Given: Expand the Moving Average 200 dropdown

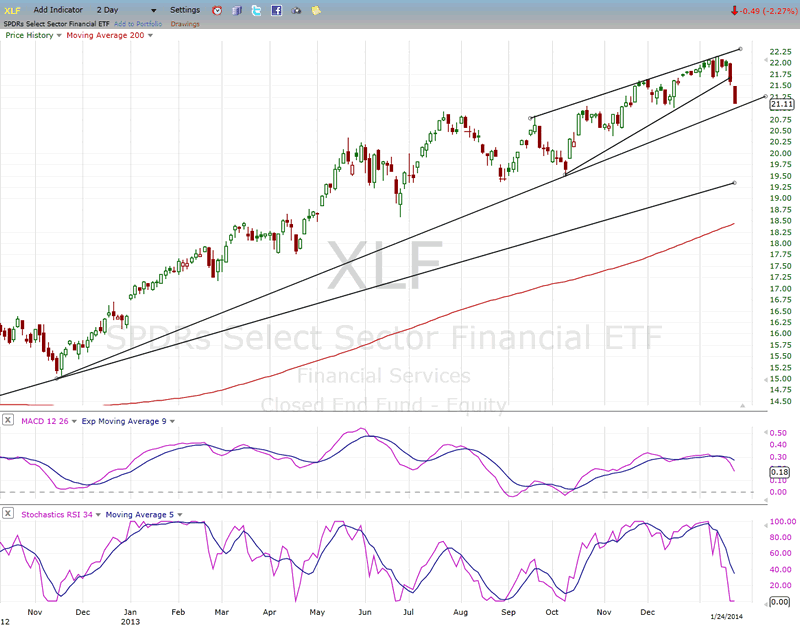Looking at the screenshot, I should click(x=150, y=35).
